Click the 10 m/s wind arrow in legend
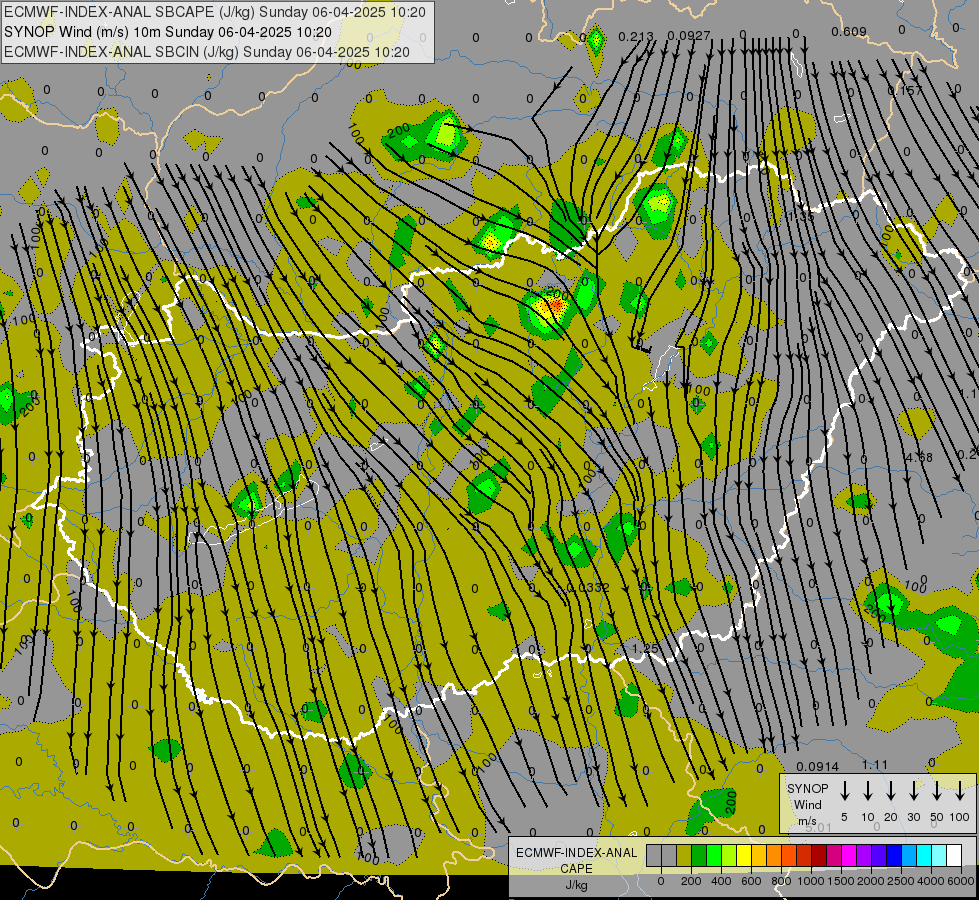Image resolution: width=979 pixels, height=900 pixels. (867, 791)
